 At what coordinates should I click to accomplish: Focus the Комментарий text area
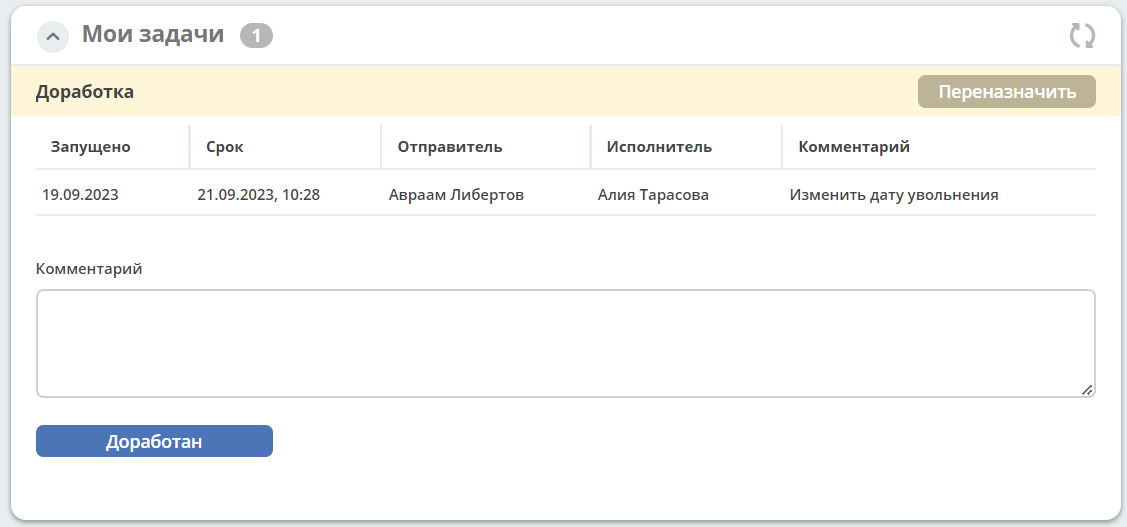[x=566, y=344]
